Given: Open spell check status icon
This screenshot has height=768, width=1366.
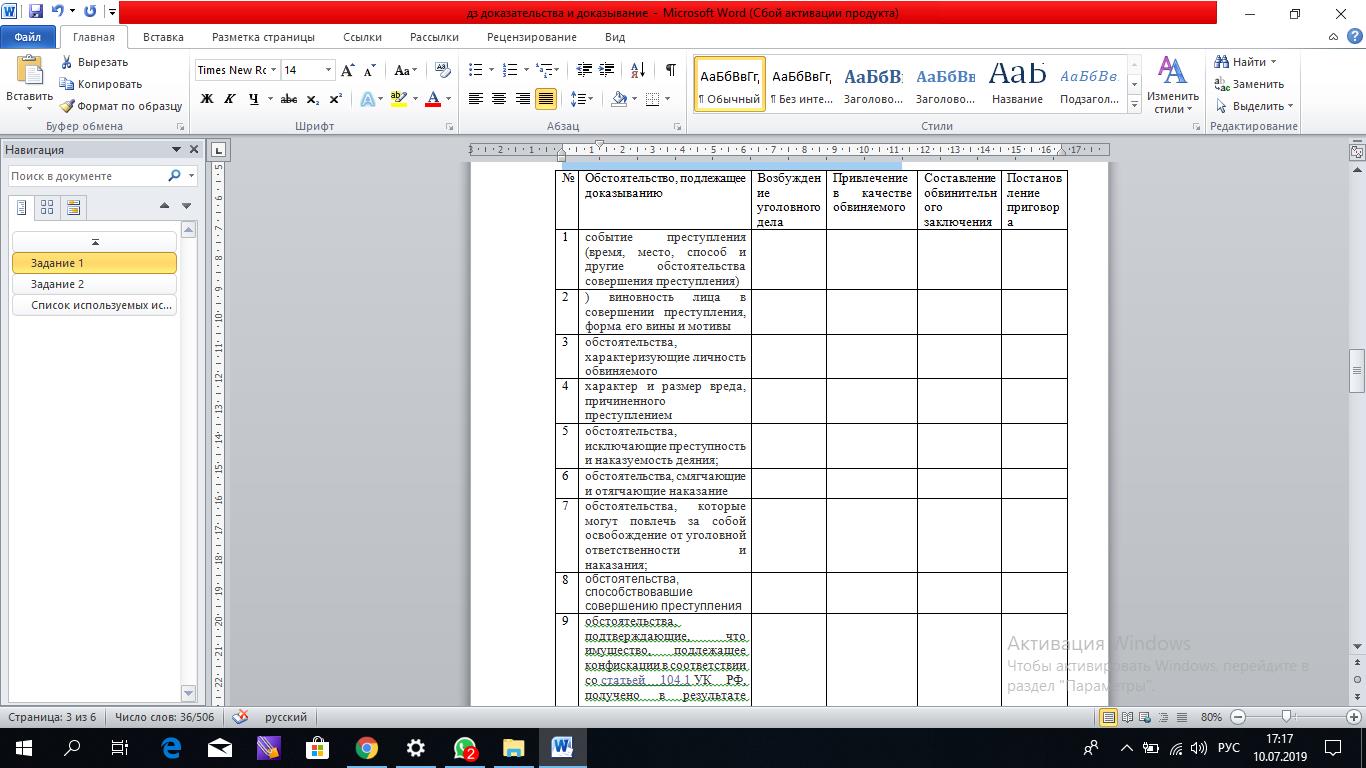Looking at the screenshot, I should coord(240,717).
